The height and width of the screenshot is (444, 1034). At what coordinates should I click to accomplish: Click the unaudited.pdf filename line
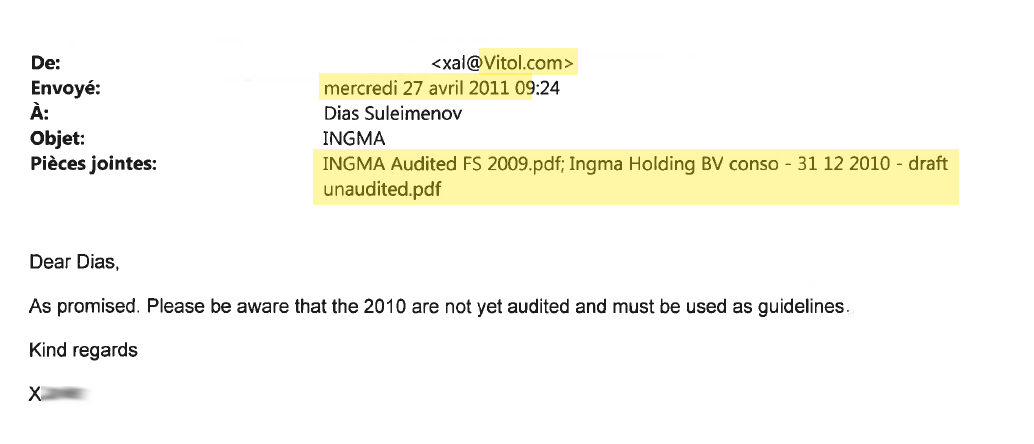click(382, 189)
